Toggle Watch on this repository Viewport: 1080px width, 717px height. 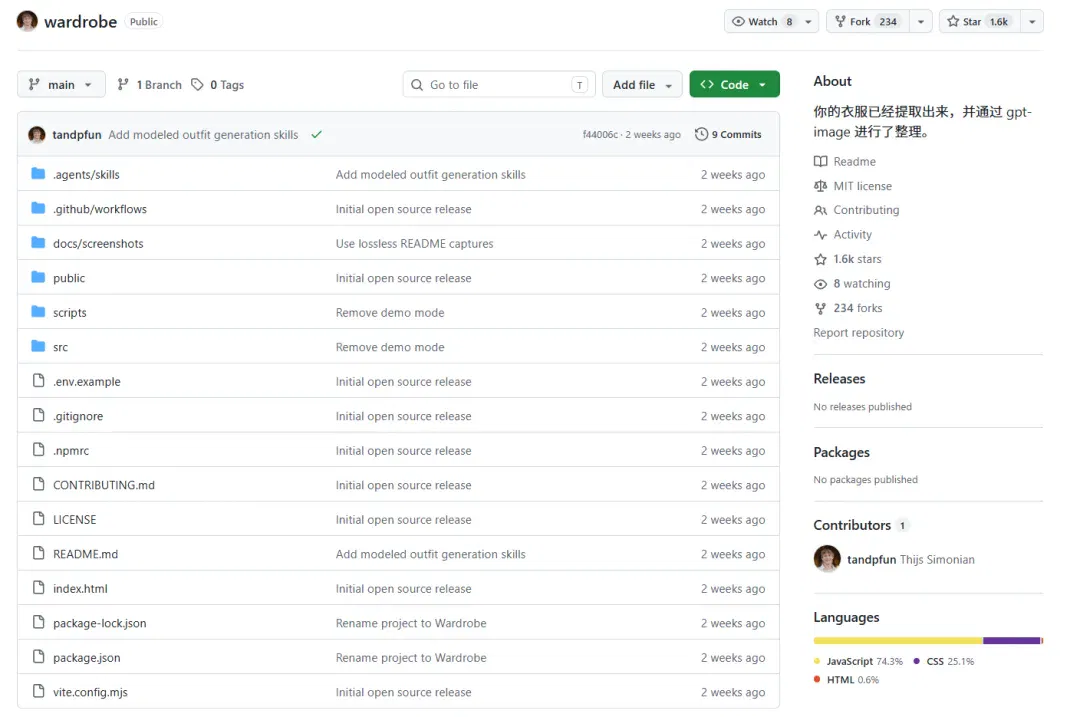pyautogui.click(x=763, y=21)
